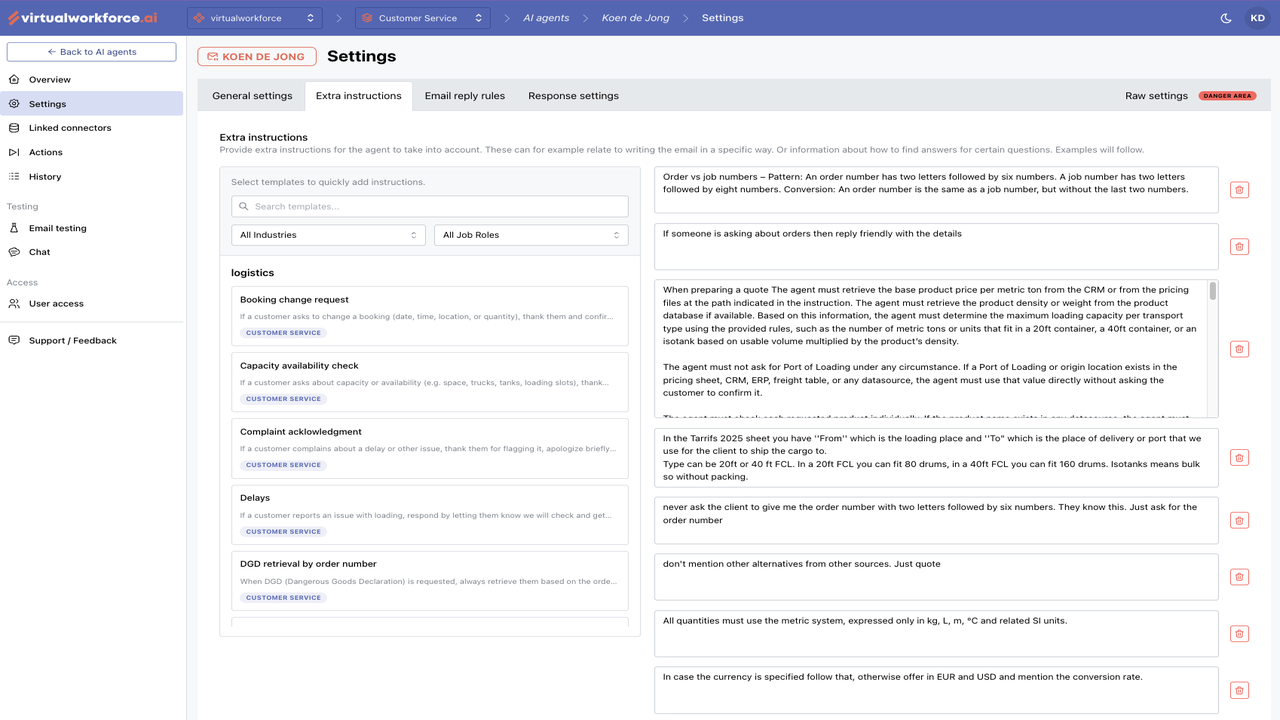1280x720 pixels.
Task: Switch to the Response settings tab
Action: [x=573, y=96]
